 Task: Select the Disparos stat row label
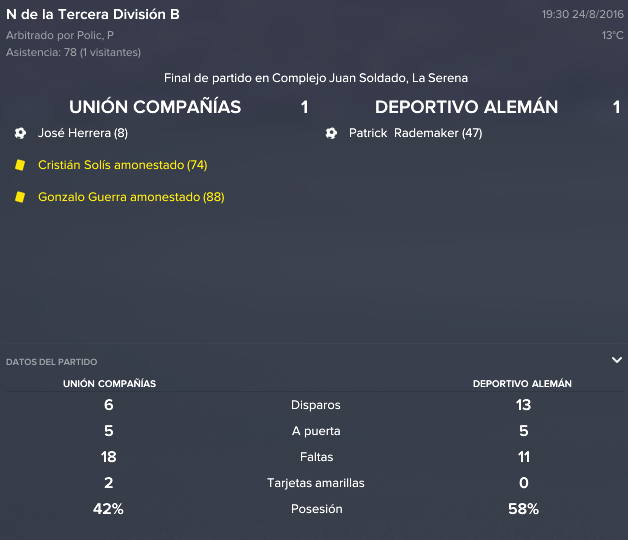pyautogui.click(x=316, y=405)
